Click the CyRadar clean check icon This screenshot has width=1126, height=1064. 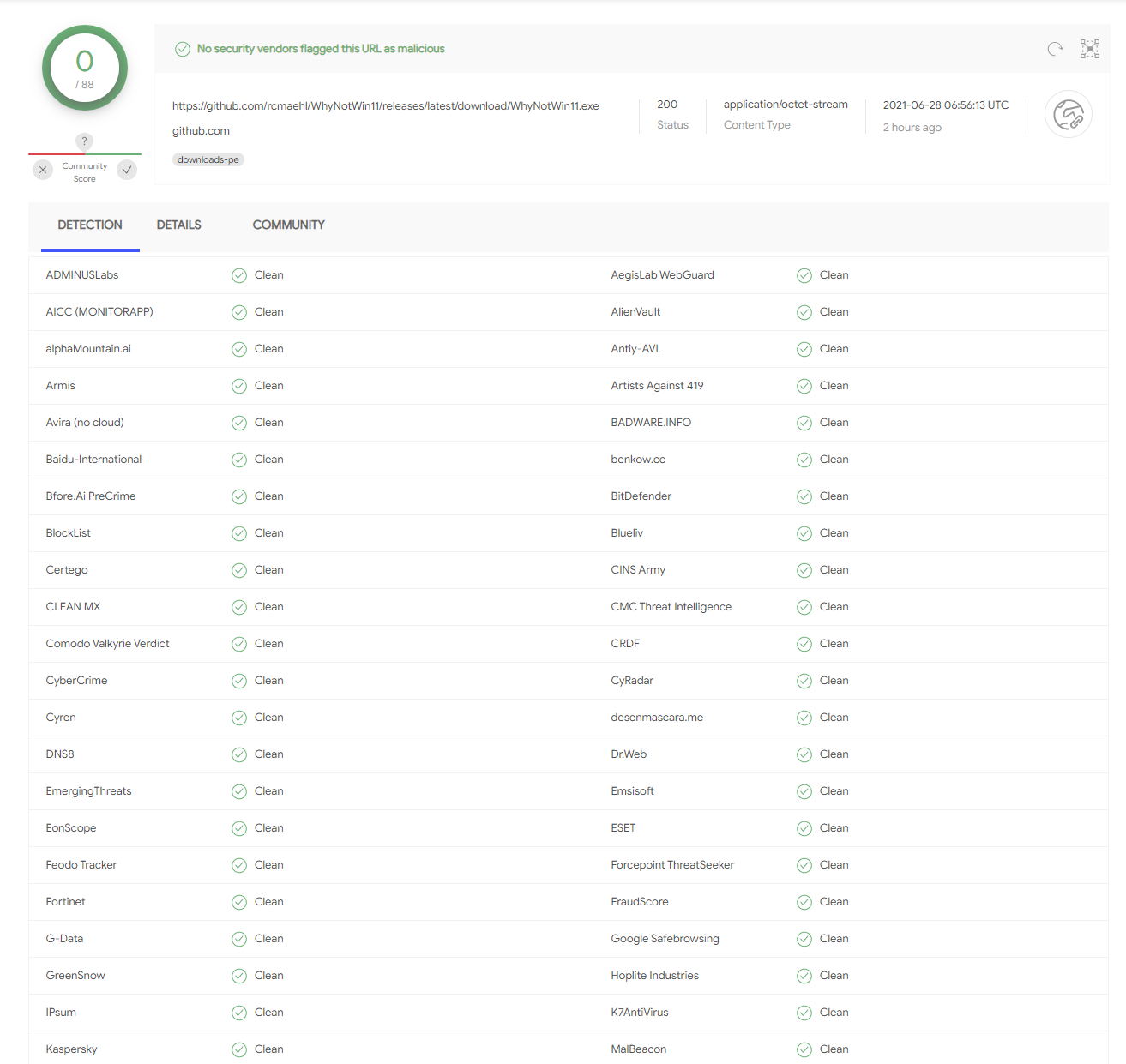click(804, 681)
